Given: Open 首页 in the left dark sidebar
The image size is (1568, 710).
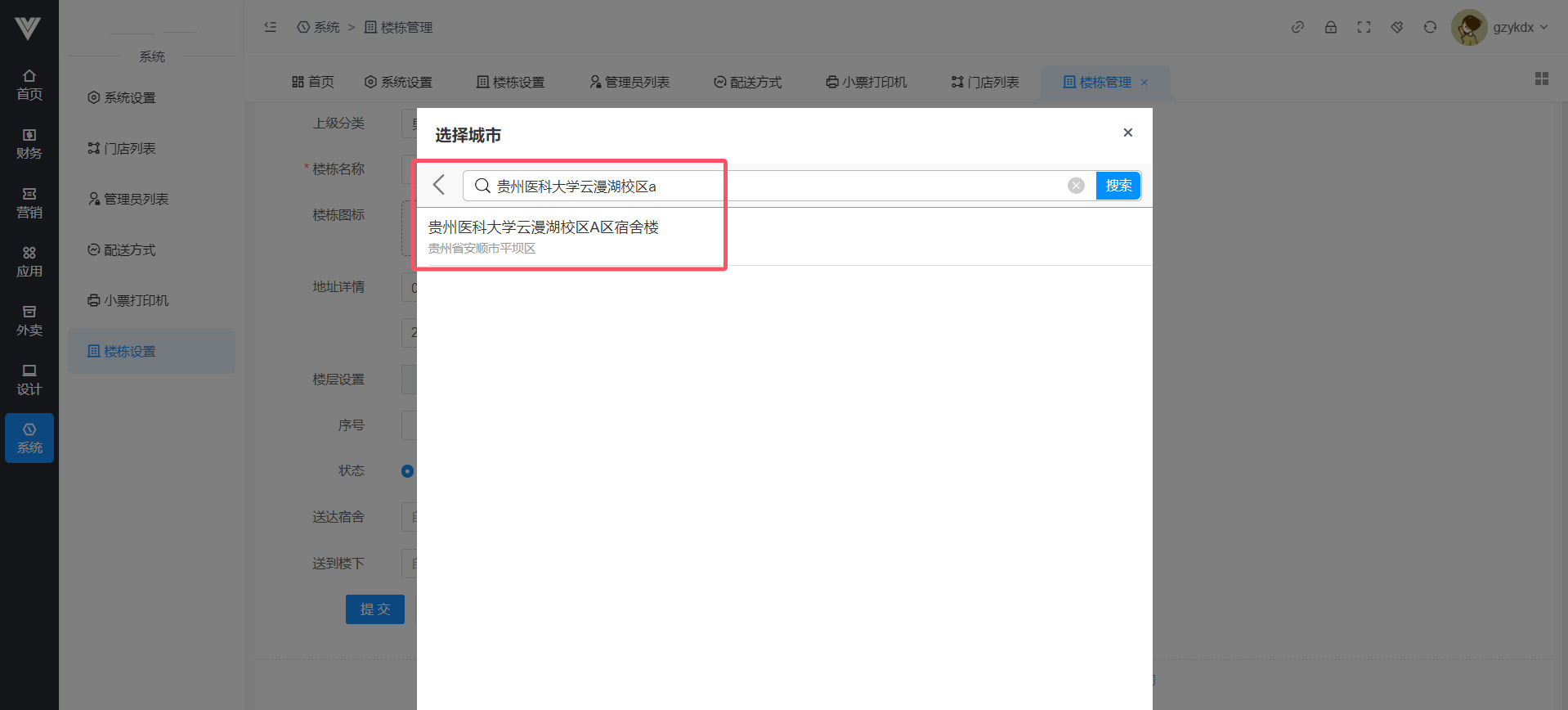Looking at the screenshot, I should tap(29, 85).
